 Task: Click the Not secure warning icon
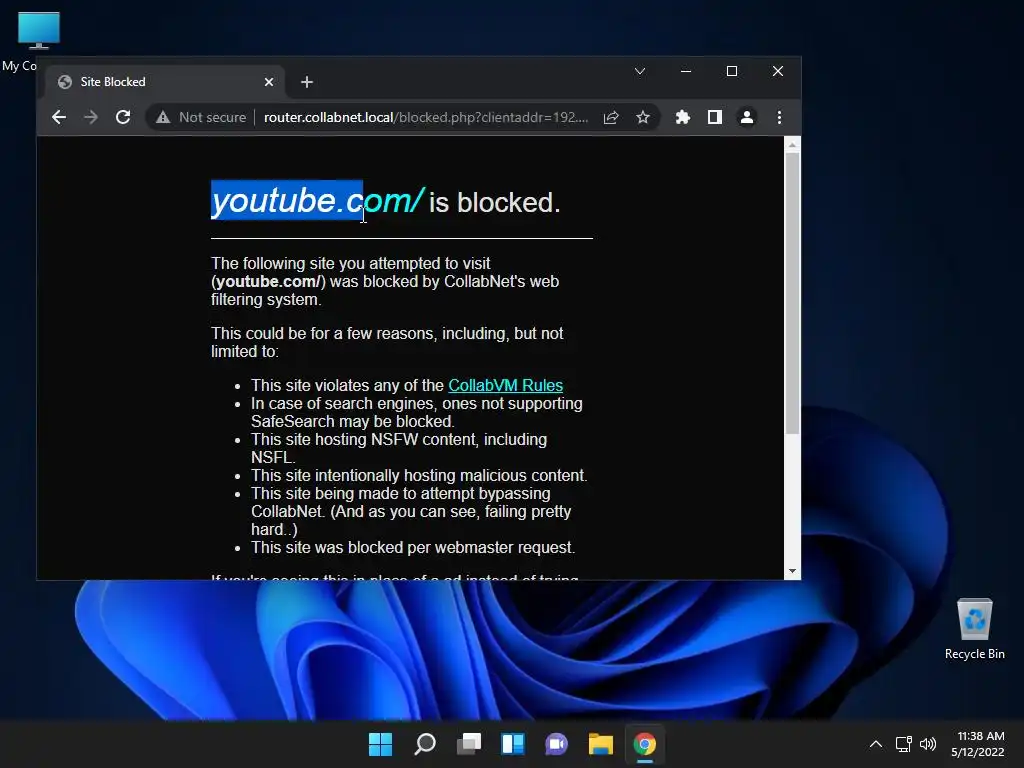[x=163, y=118]
